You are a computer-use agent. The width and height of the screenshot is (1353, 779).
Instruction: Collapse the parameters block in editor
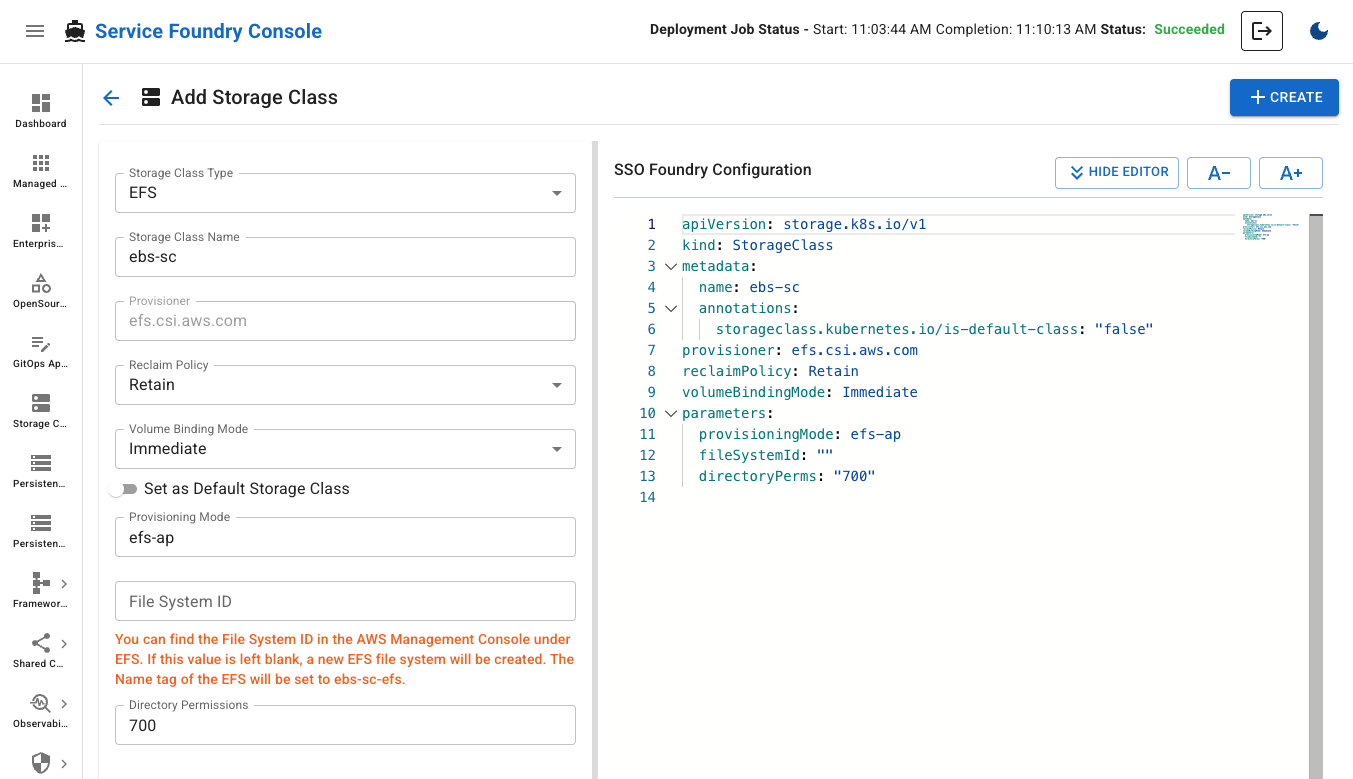670,414
